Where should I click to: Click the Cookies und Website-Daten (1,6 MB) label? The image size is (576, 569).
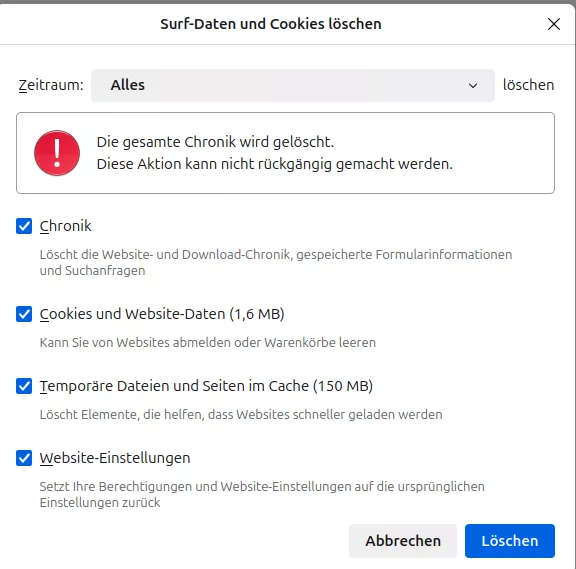pos(162,314)
